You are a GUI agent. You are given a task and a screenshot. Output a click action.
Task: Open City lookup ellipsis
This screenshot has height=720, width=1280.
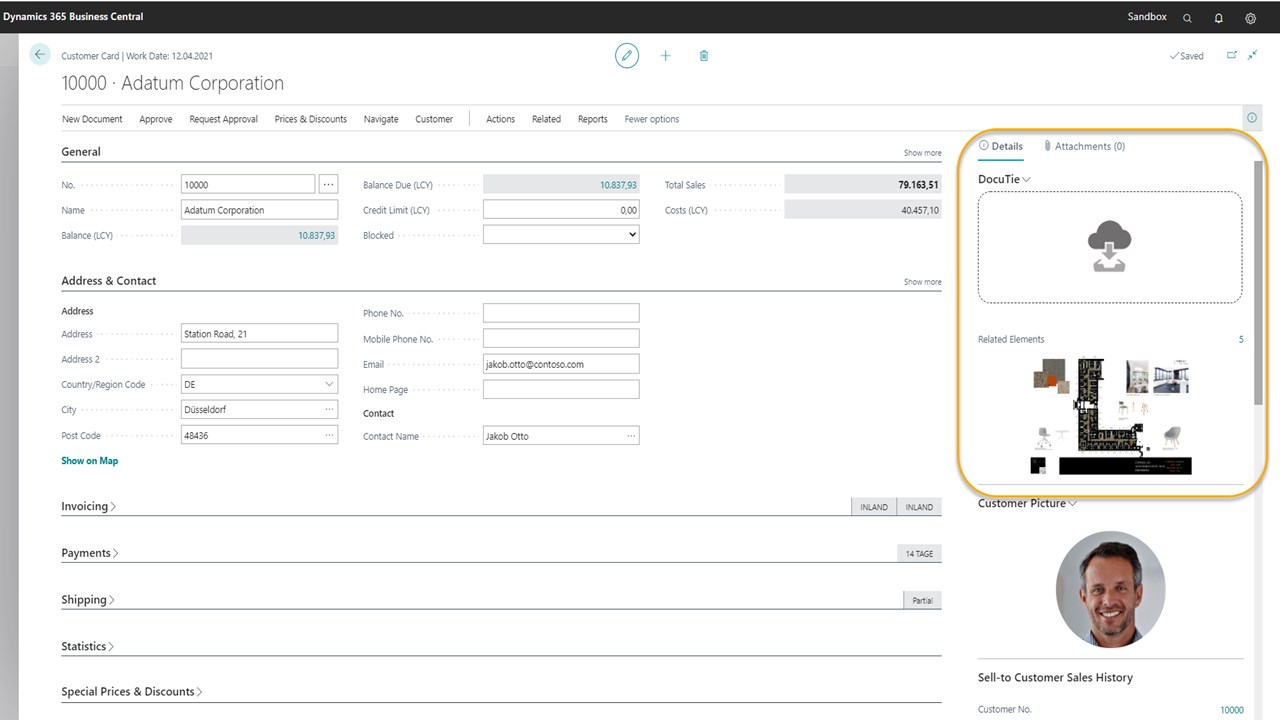(329, 410)
